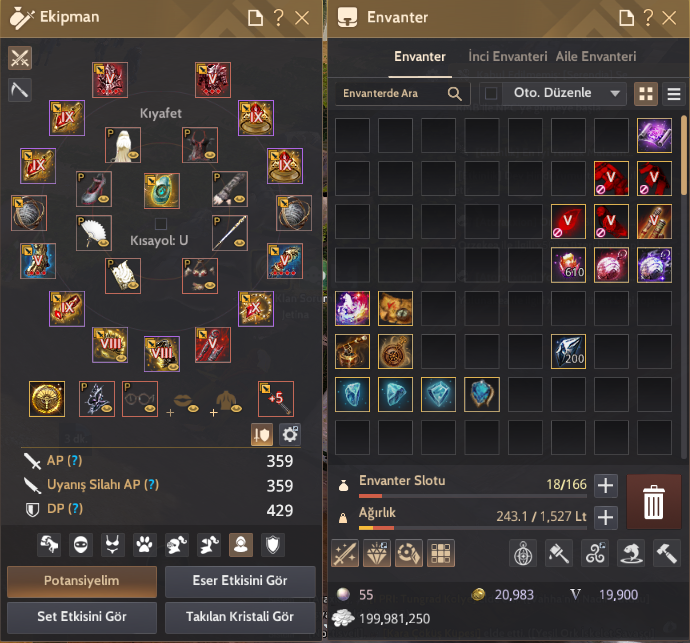
Task: Open the equipment settings gear icon
Action: [x=290, y=435]
